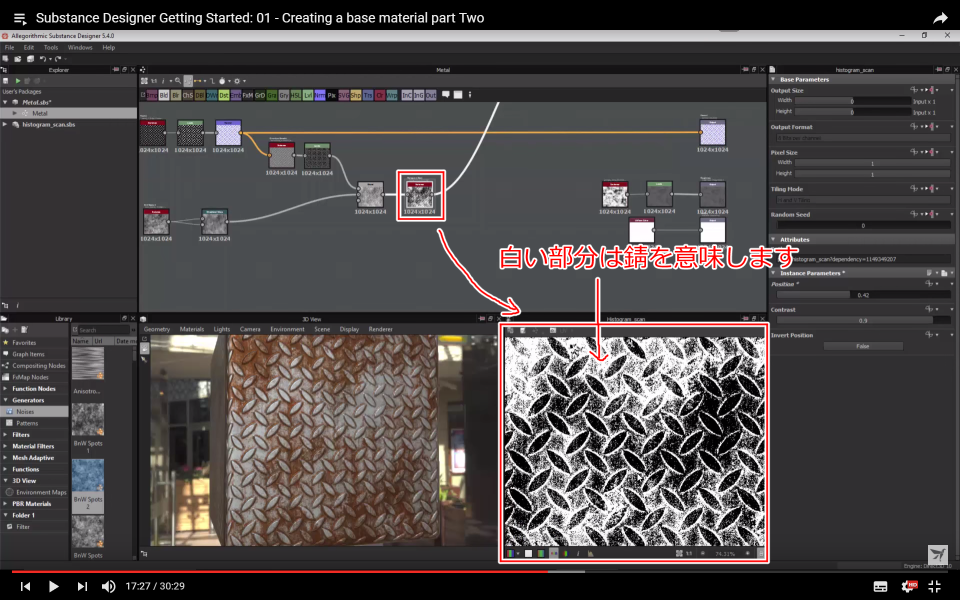Set the graph zoom to 1:1
960x600 pixels.
[154, 81]
